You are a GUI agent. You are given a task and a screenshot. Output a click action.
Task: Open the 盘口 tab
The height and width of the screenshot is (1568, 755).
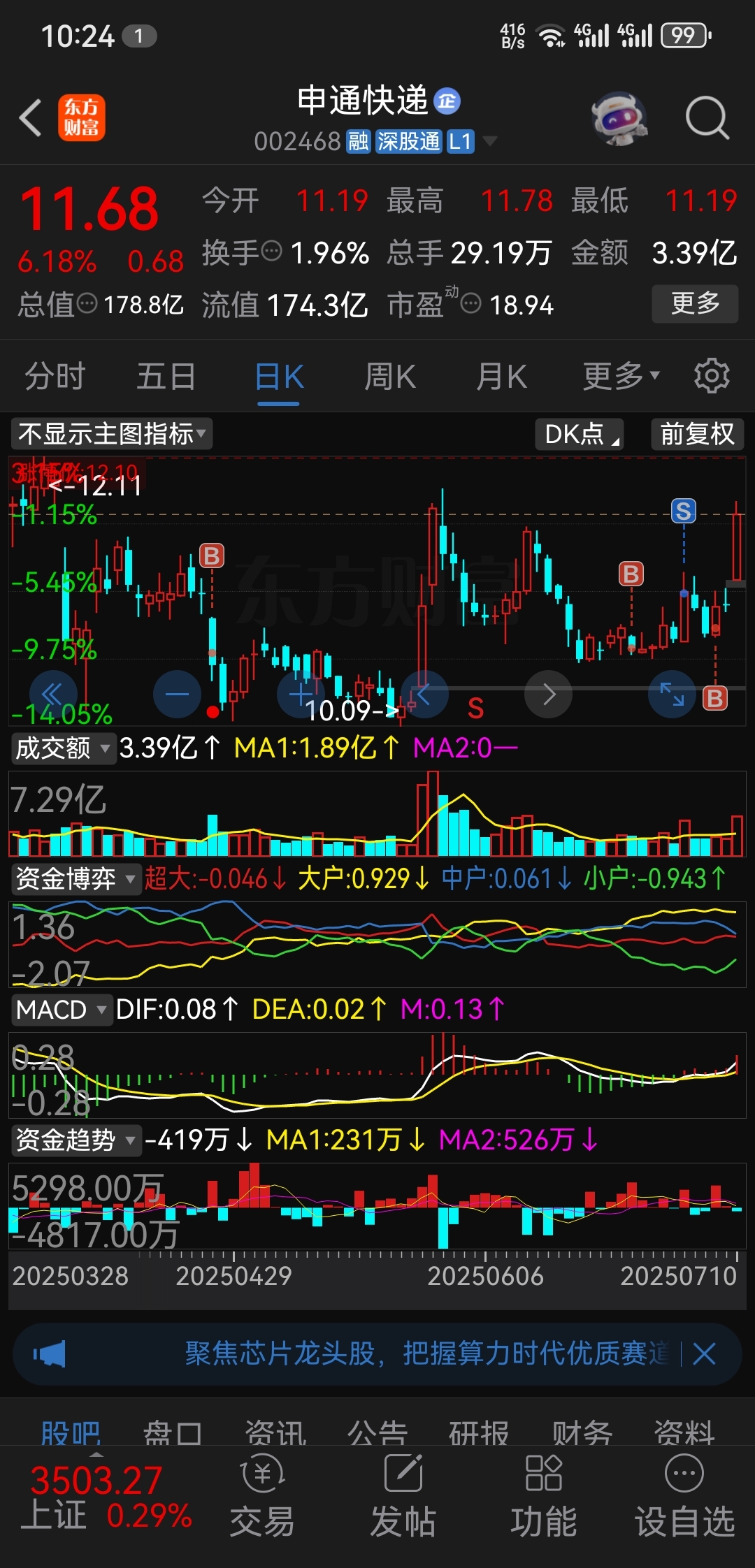click(173, 1432)
